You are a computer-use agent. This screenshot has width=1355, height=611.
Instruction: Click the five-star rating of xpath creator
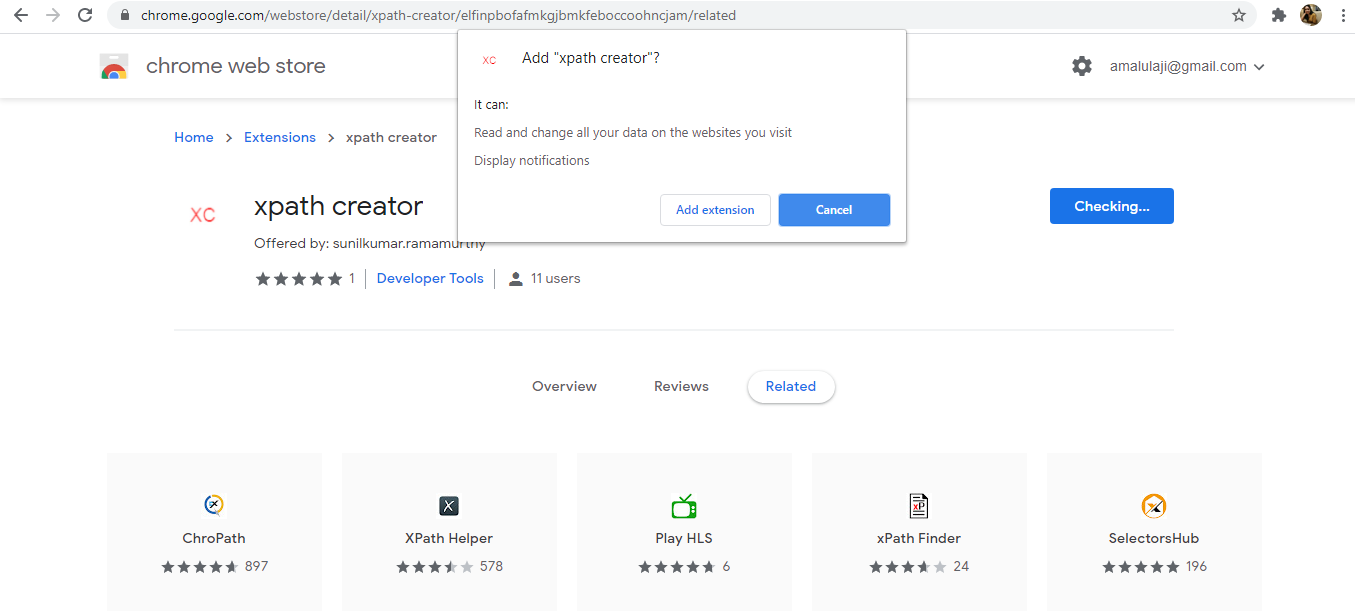tap(298, 279)
